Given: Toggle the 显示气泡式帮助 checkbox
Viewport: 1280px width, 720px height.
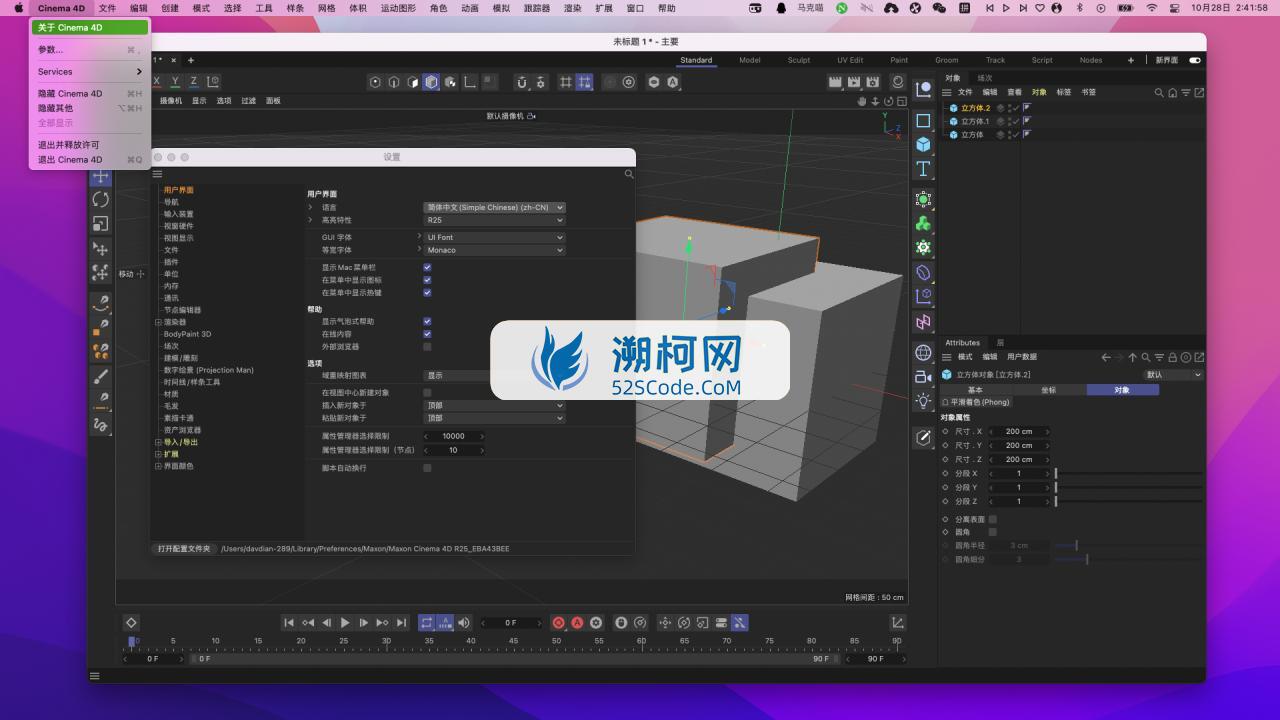Looking at the screenshot, I should tap(427, 321).
